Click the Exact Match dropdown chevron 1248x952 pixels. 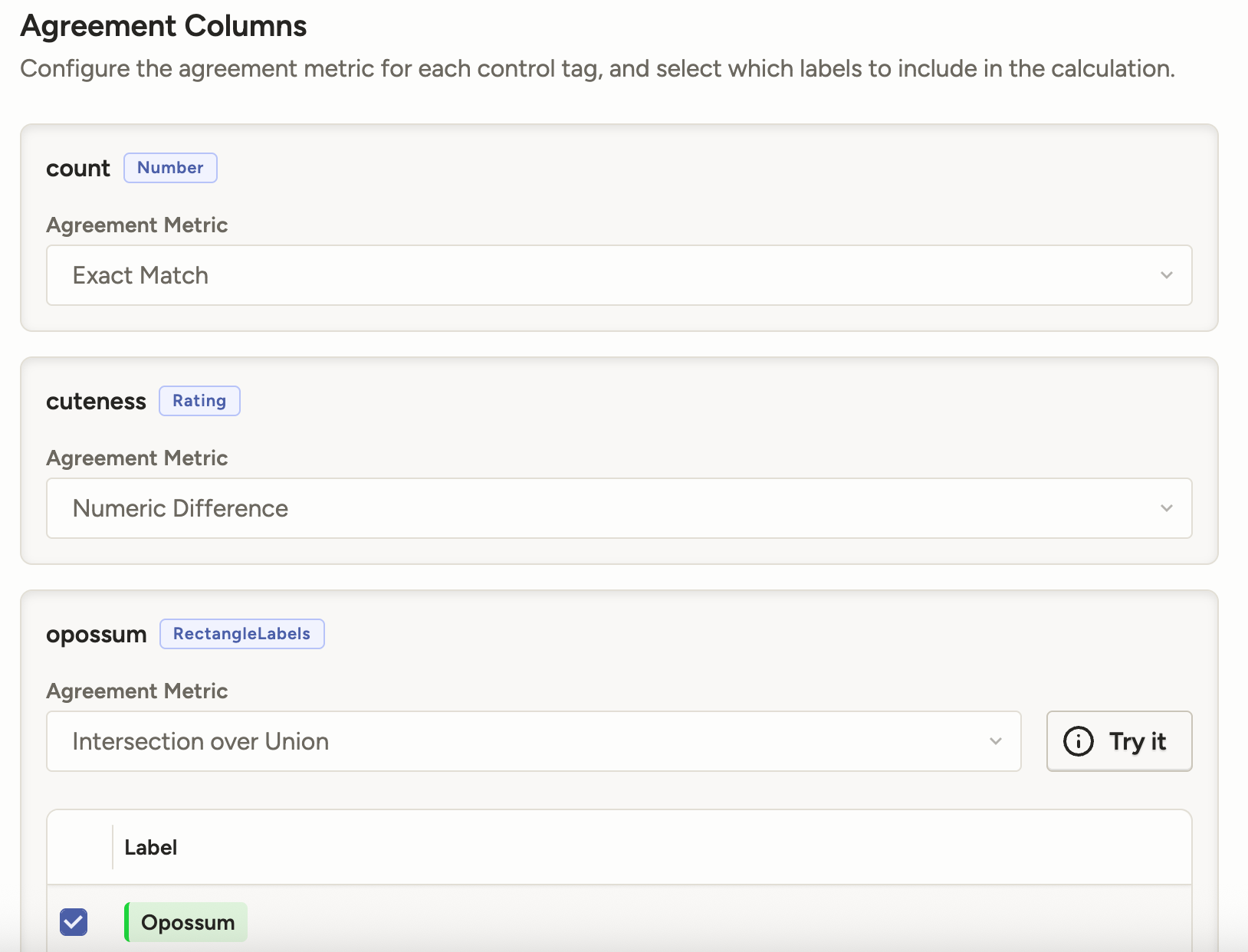[x=1166, y=275]
